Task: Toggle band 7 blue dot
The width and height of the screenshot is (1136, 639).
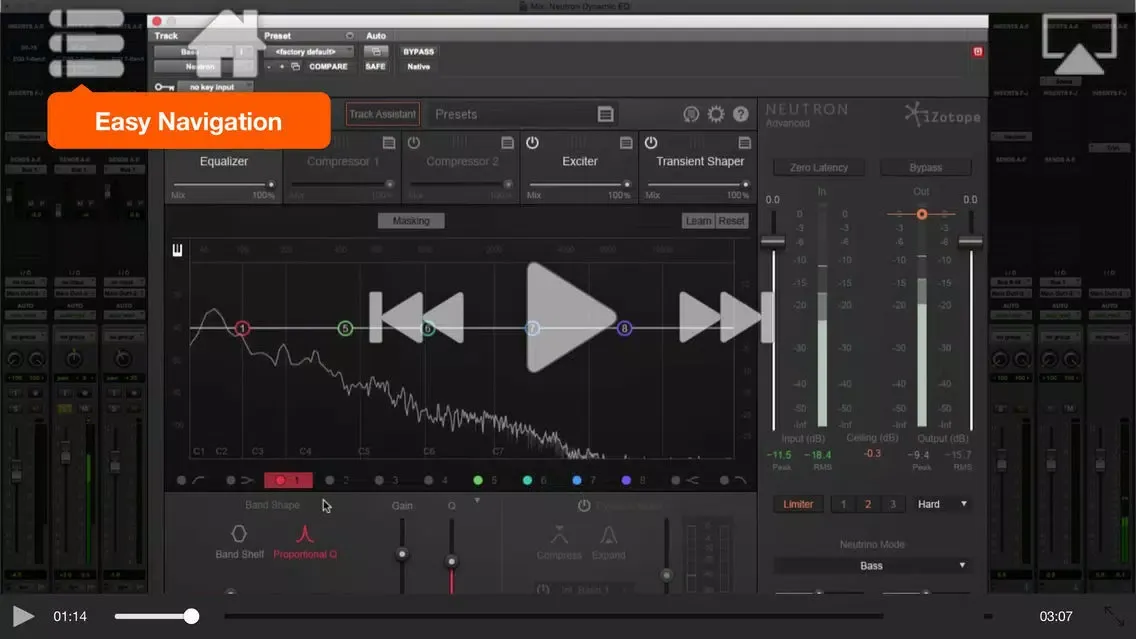Action: click(x=577, y=480)
